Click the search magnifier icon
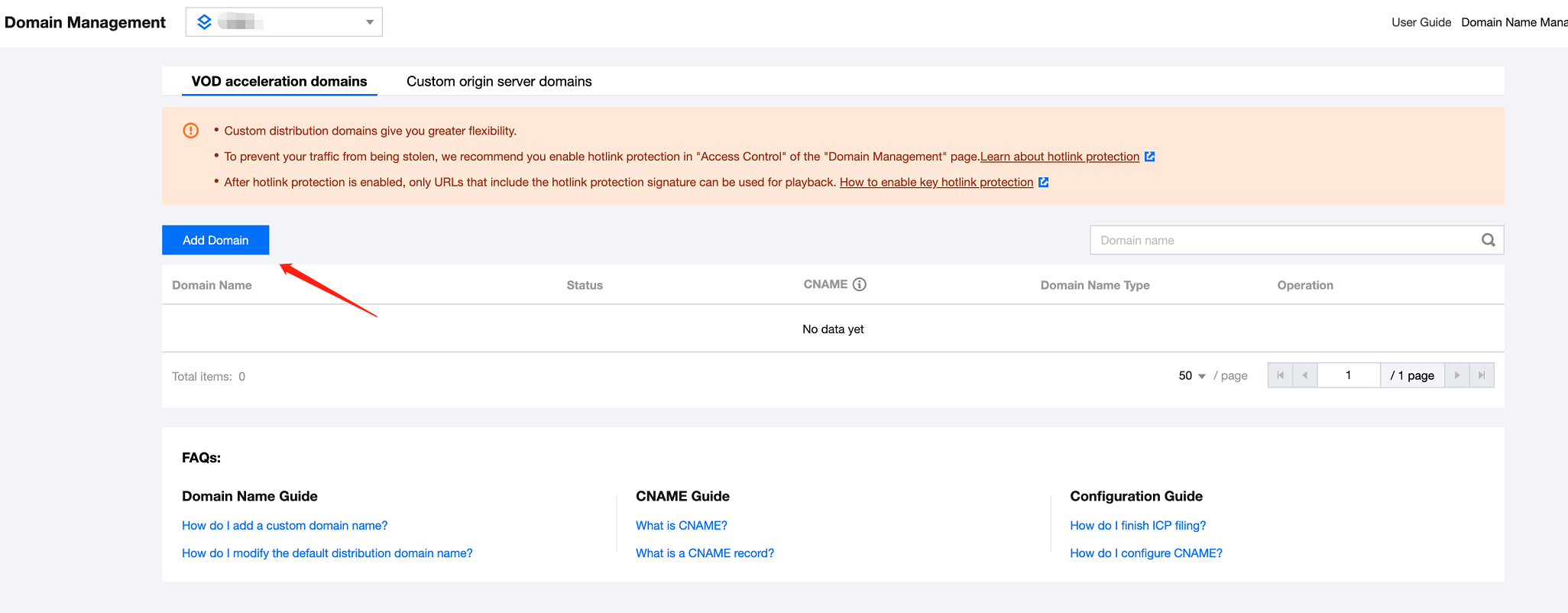Image resolution: width=1568 pixels, height=613 pixels. click(1488, 240)
